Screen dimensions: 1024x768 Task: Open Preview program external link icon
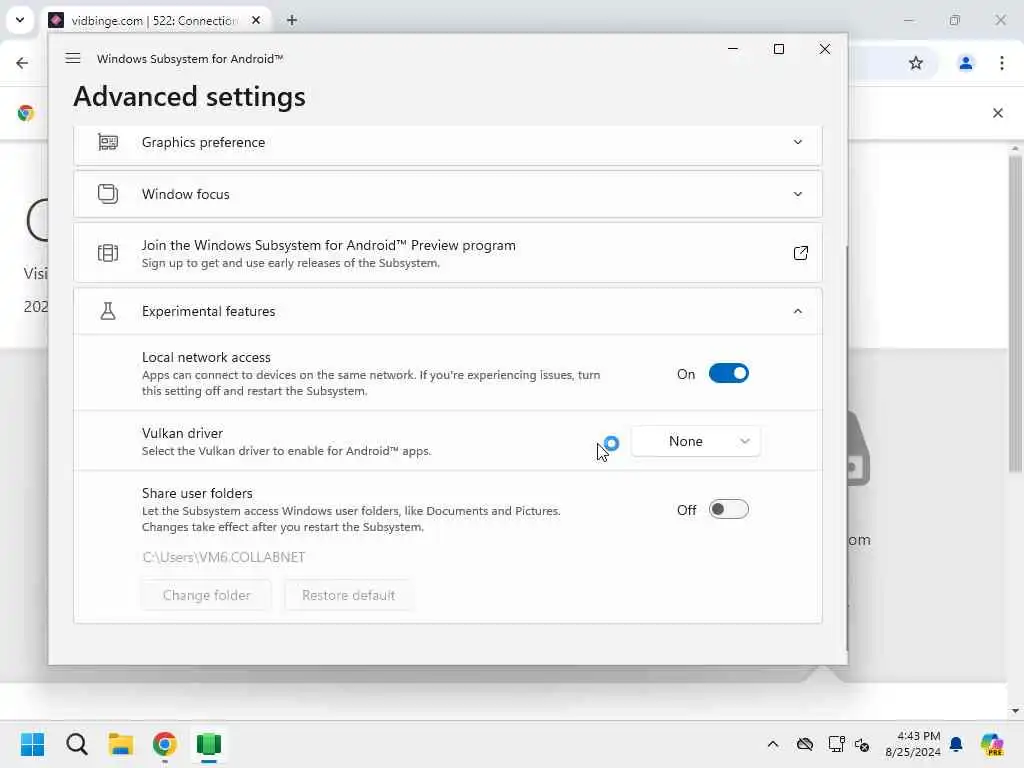800,253
